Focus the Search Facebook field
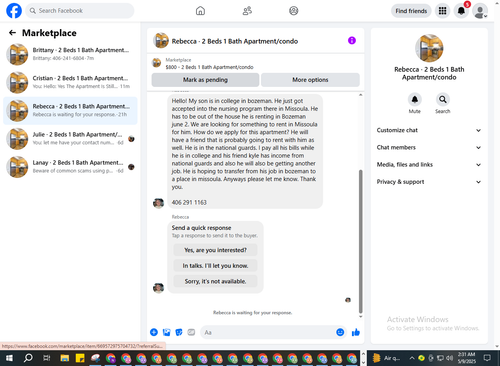Image resolution: width=500 pixels, height=366 pixels. click(x=80, y=11)
